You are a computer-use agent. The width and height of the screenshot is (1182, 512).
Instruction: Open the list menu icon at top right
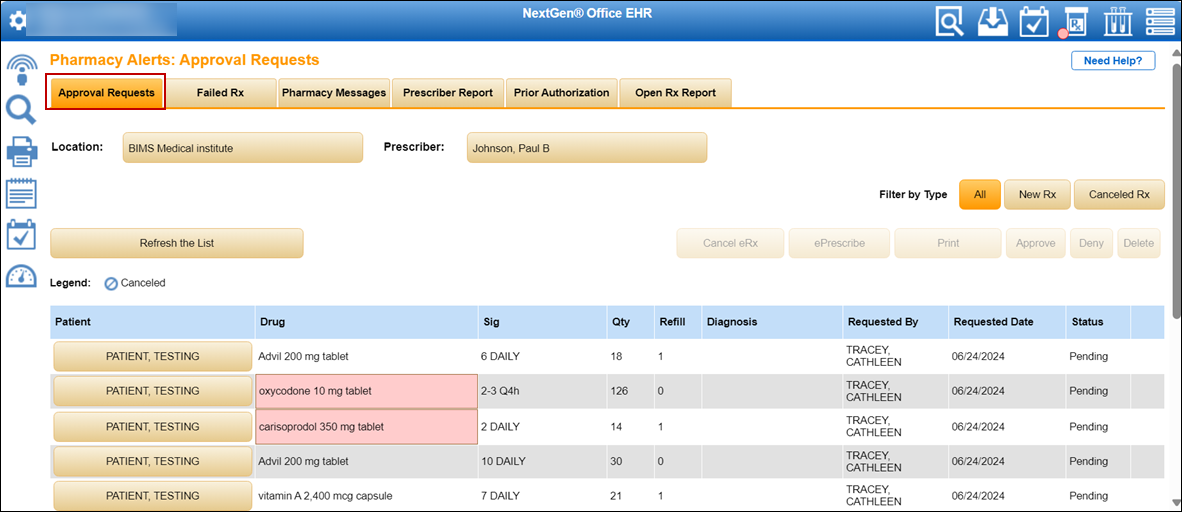(1160, 21)
